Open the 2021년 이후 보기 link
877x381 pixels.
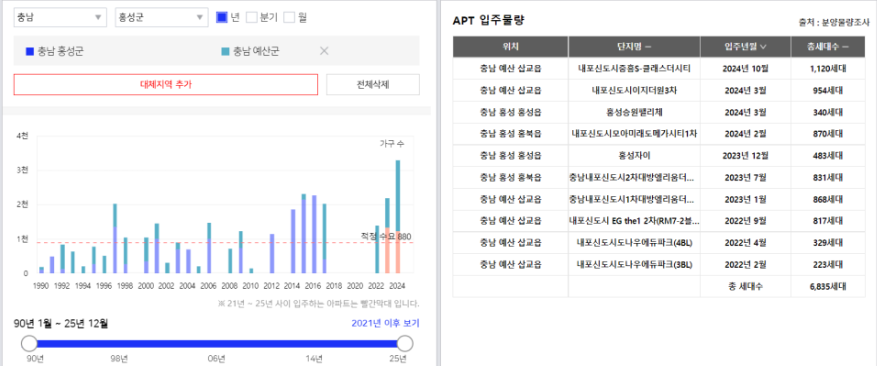[x=385, y=323]
